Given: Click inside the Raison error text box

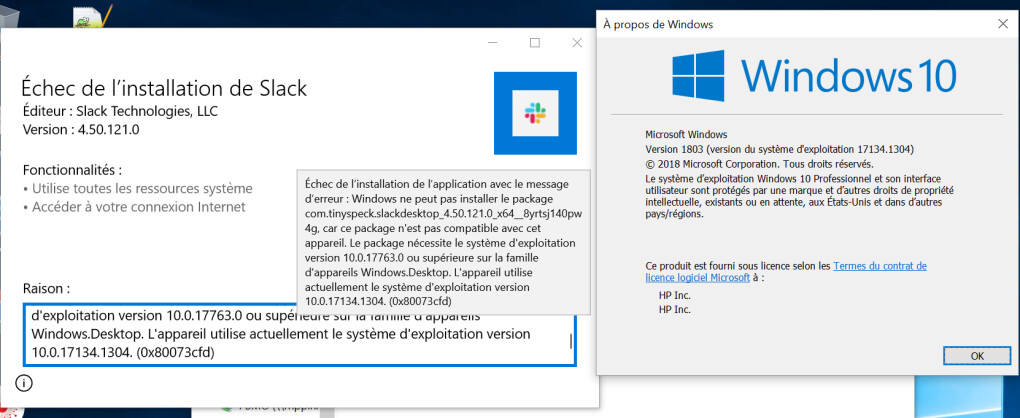Looking at the screenshot, I should (299, 334).
